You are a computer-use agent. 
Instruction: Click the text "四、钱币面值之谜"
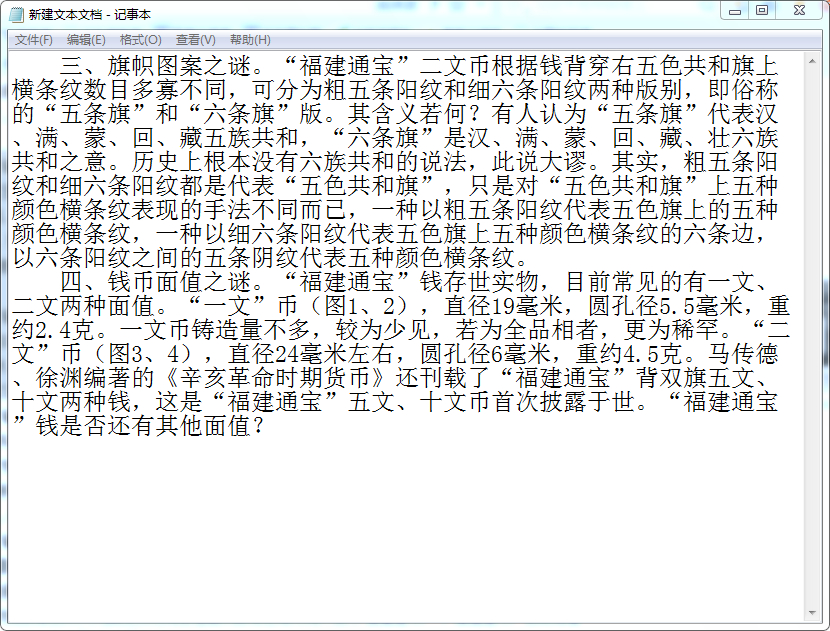[x=156, y=282]
